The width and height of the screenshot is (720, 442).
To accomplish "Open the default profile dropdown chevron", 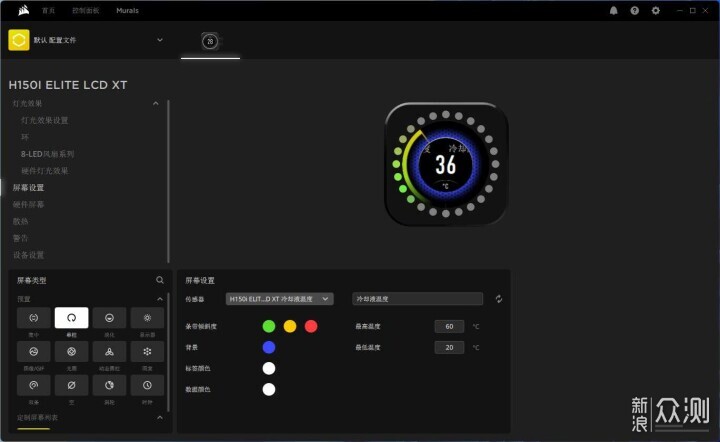I will tap(160, 40).
